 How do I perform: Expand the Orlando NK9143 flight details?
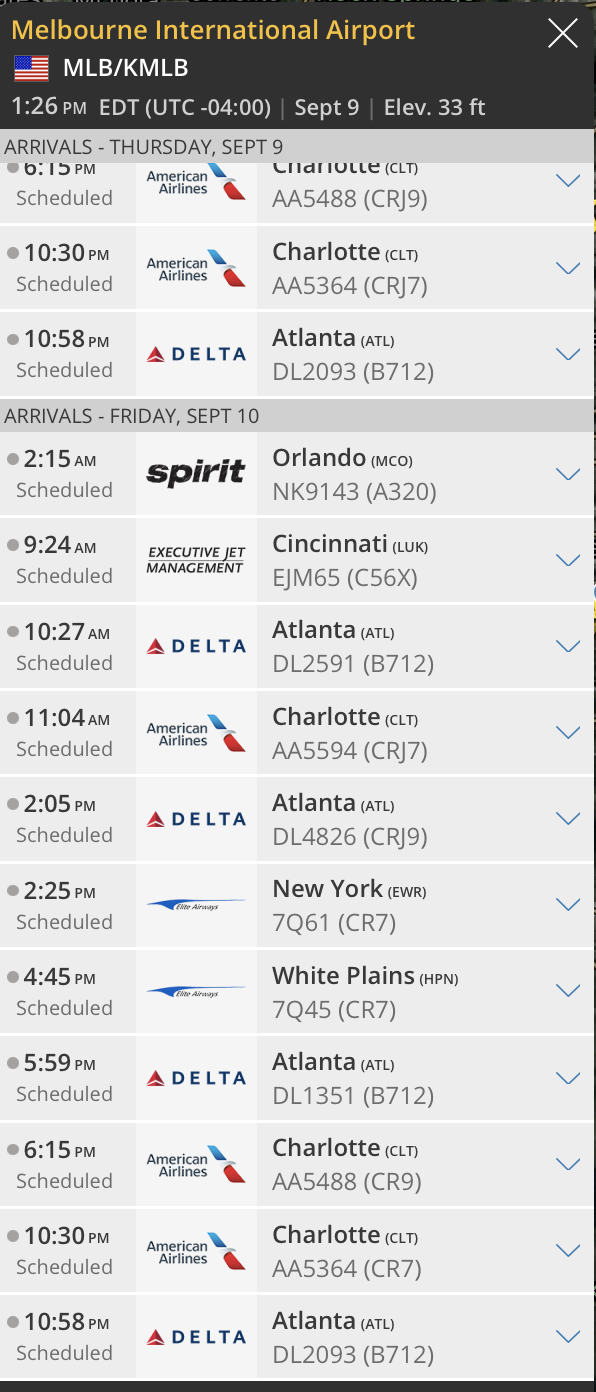568,474
